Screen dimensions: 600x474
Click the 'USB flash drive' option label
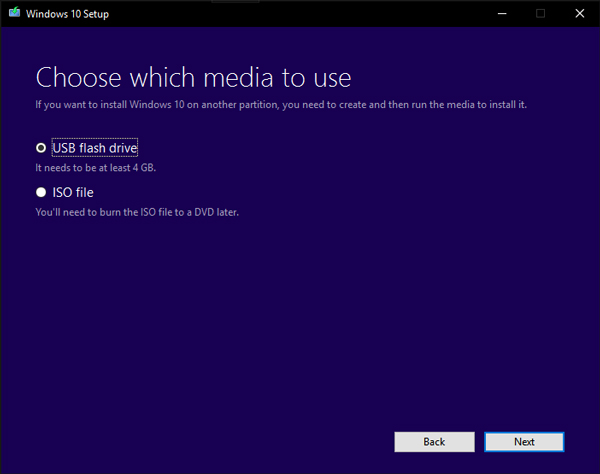tap(94, 148)
